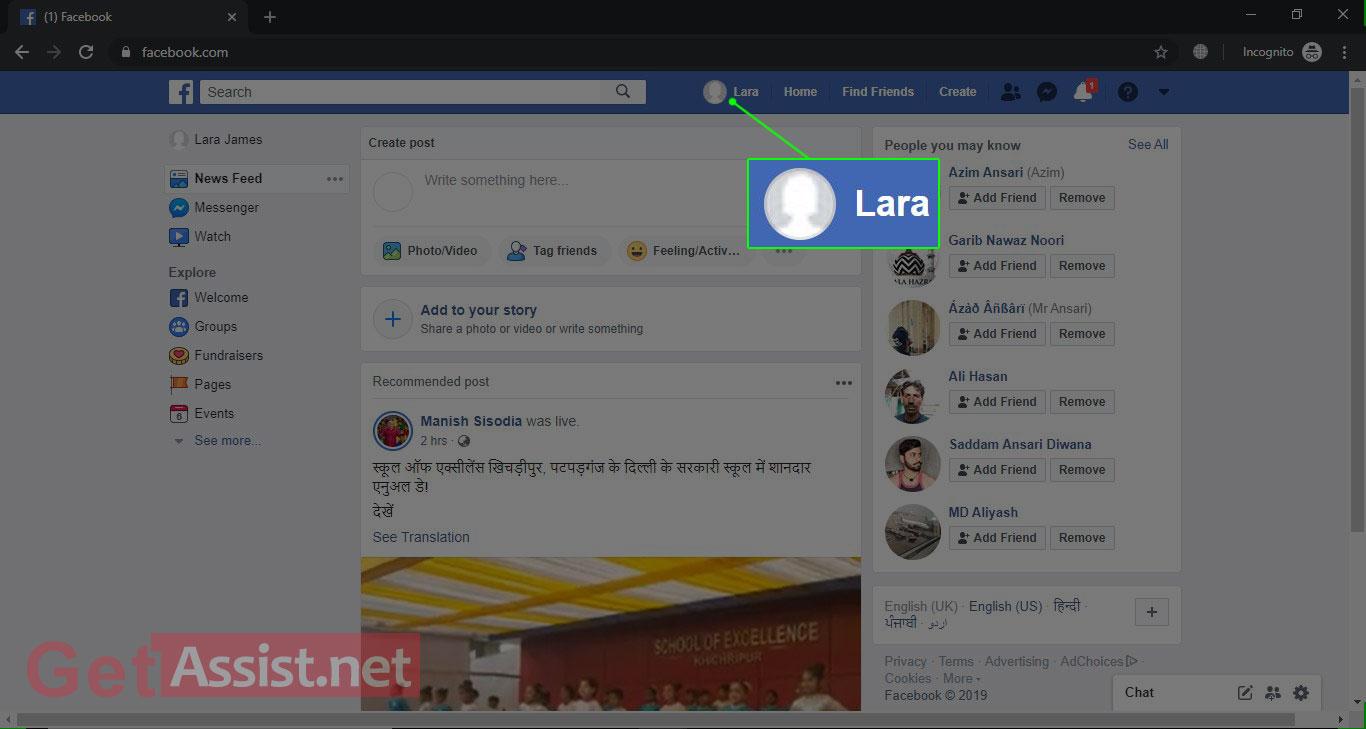
Task: Open the Chat panel
Action: 1139,692
